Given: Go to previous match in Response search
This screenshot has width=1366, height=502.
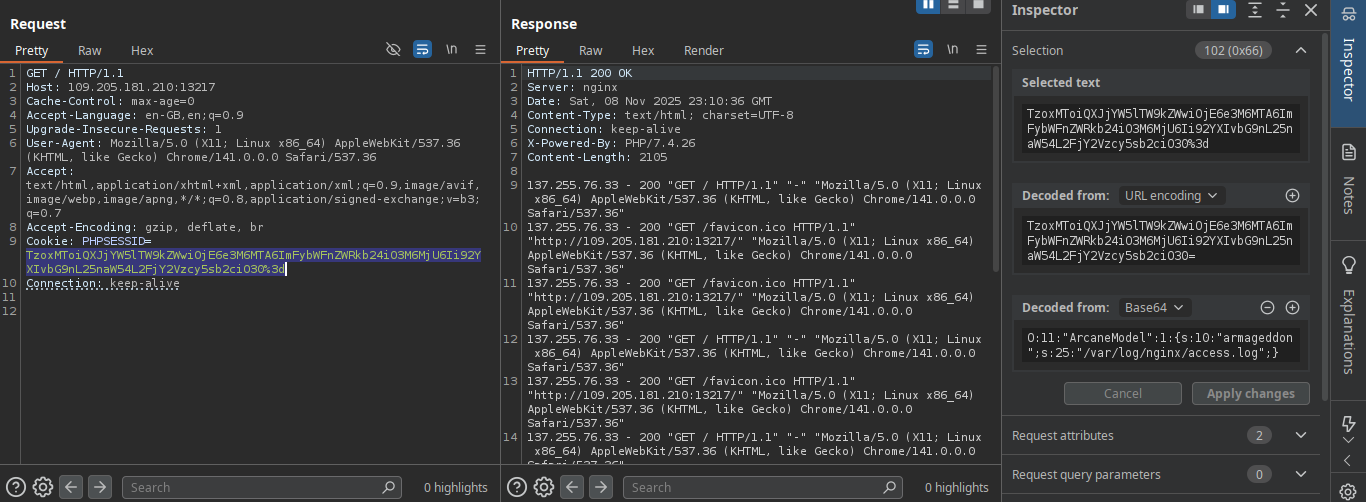Looking at the screenshot, I should coord(571,487).
